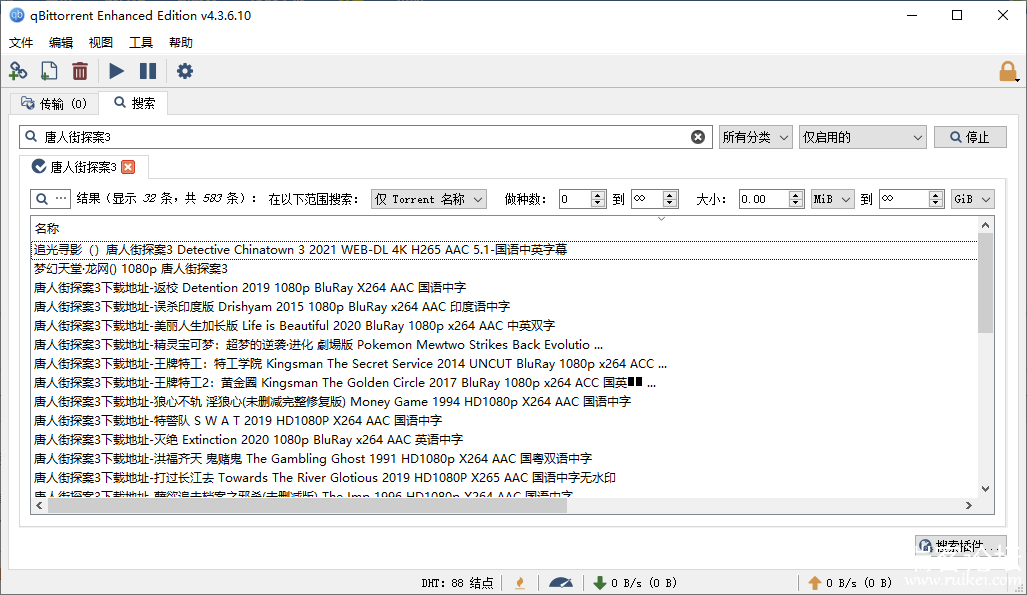Expand the MiB size unit dropdown

[832, 199]
